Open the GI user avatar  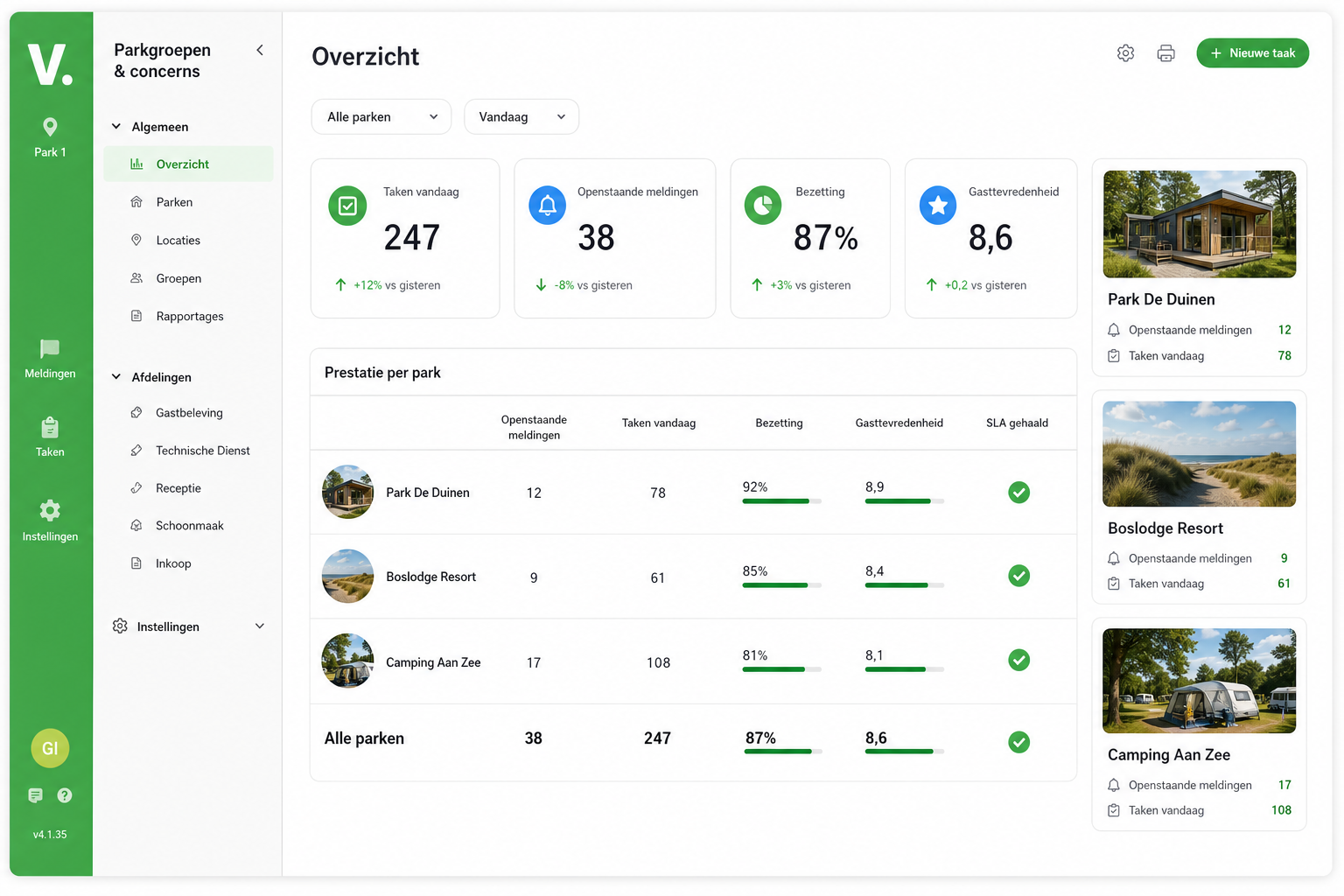50,748
